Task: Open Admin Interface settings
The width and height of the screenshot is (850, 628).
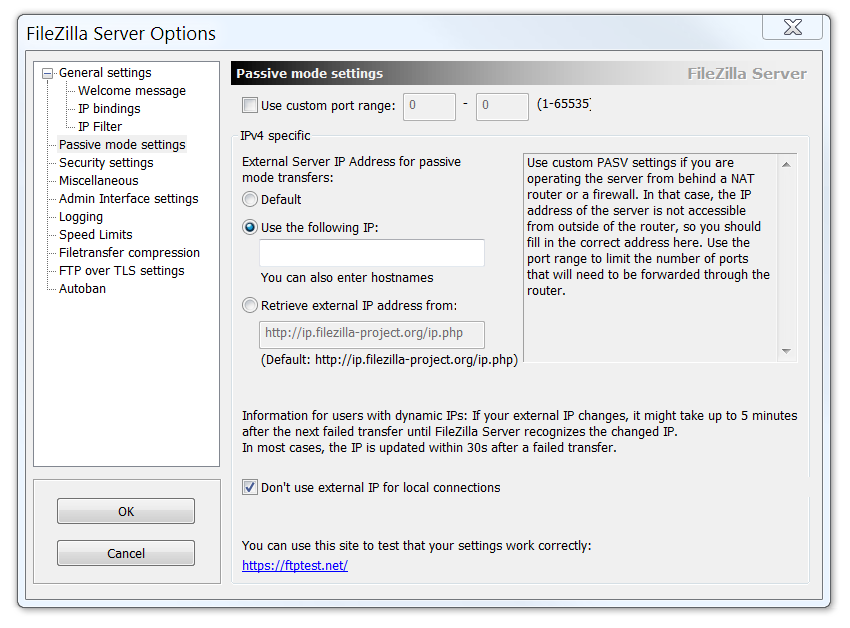Action: (x=128, y=198)
